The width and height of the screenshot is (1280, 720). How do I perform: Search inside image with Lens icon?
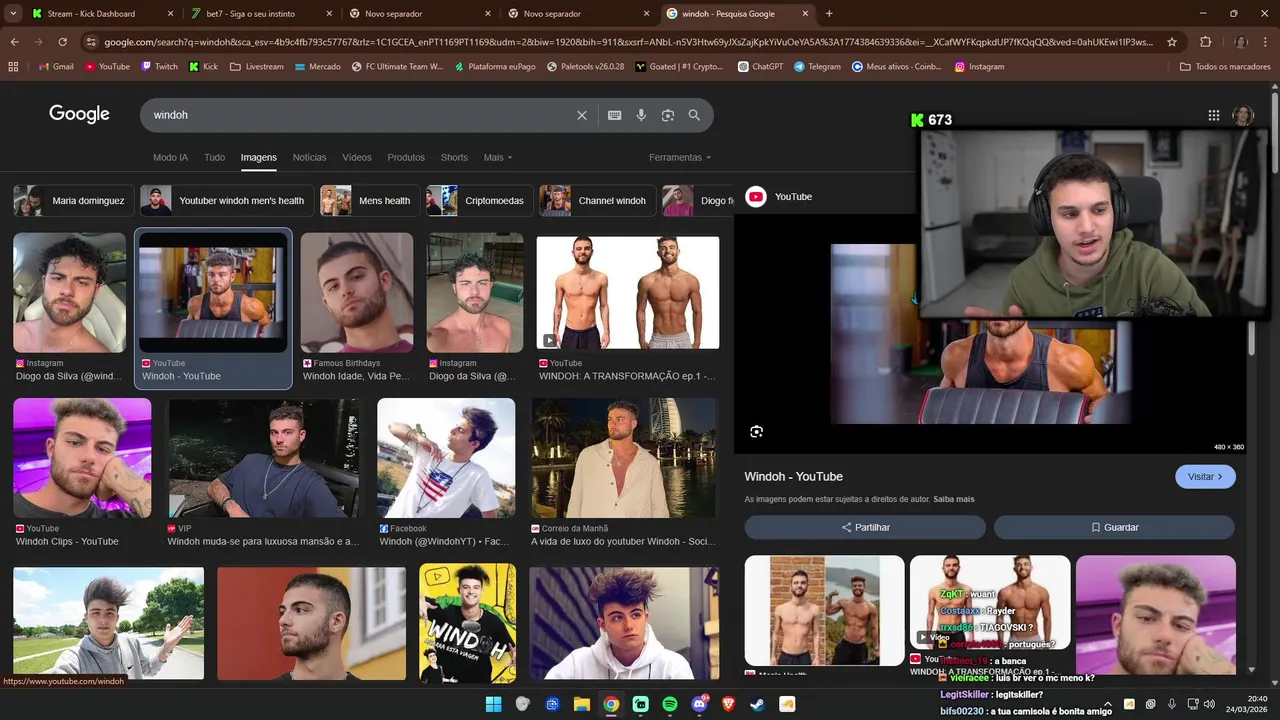point(757,432)
